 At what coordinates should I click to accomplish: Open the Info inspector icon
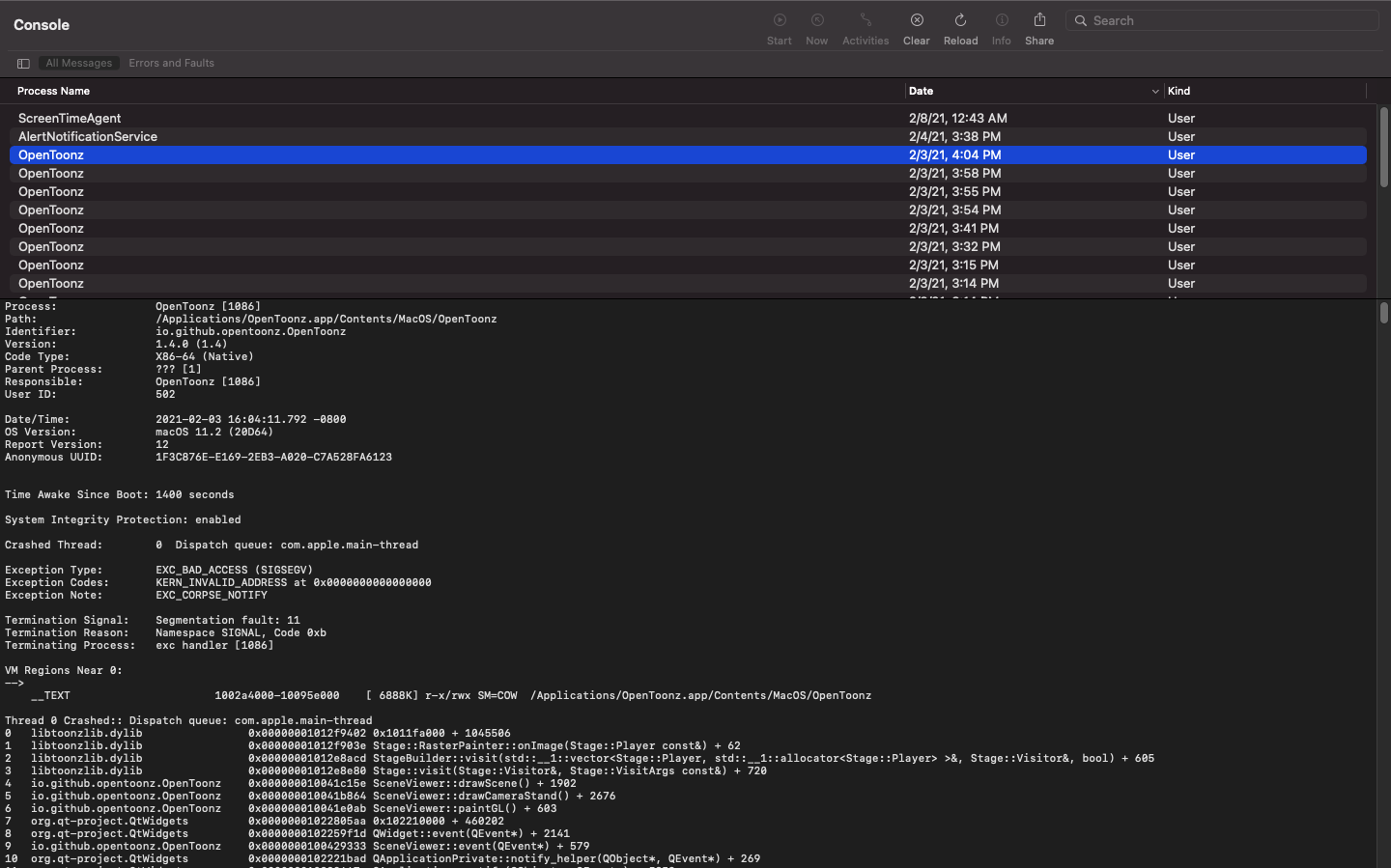[1002, 20]
